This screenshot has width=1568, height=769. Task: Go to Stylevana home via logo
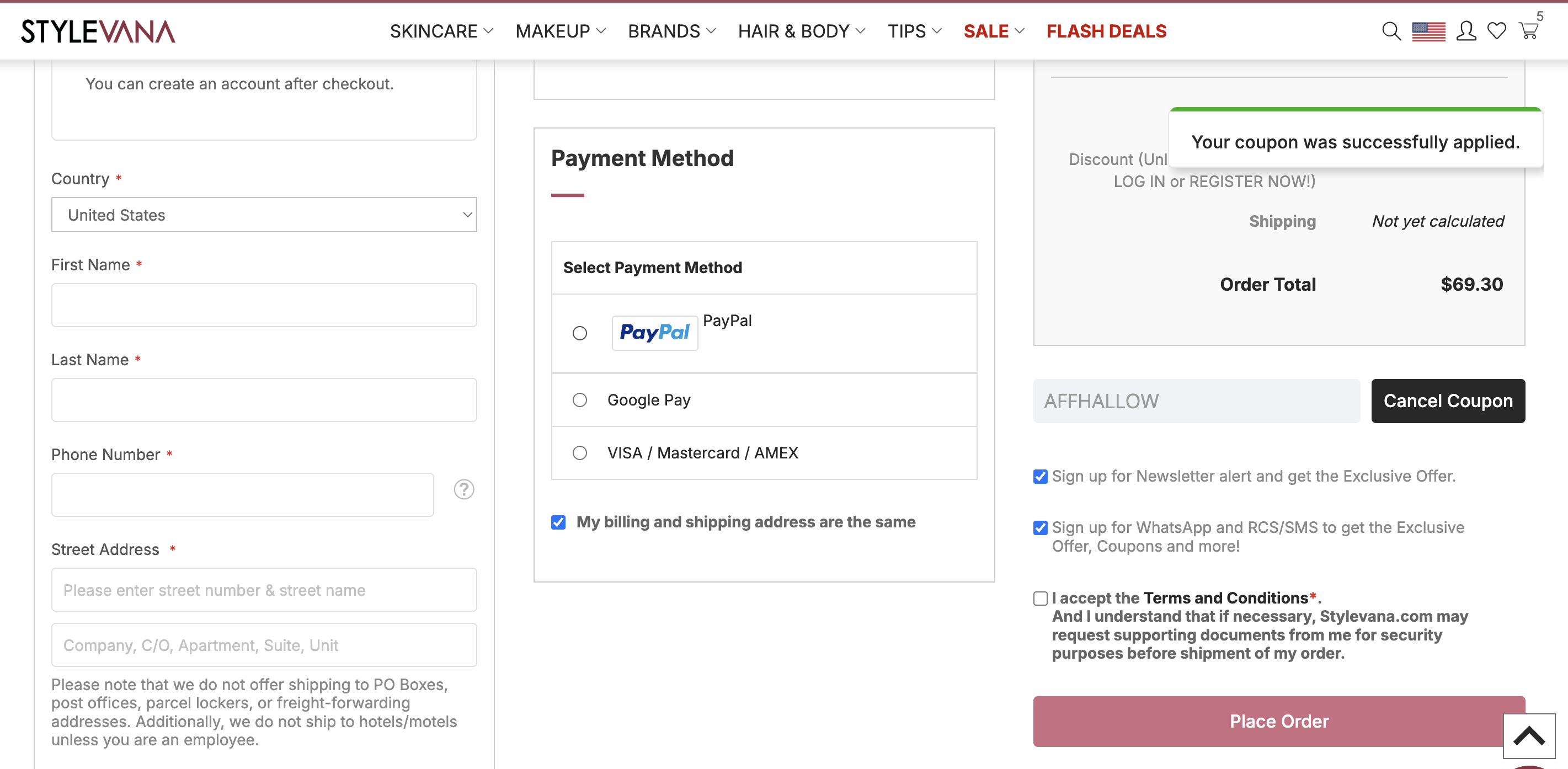99,31
